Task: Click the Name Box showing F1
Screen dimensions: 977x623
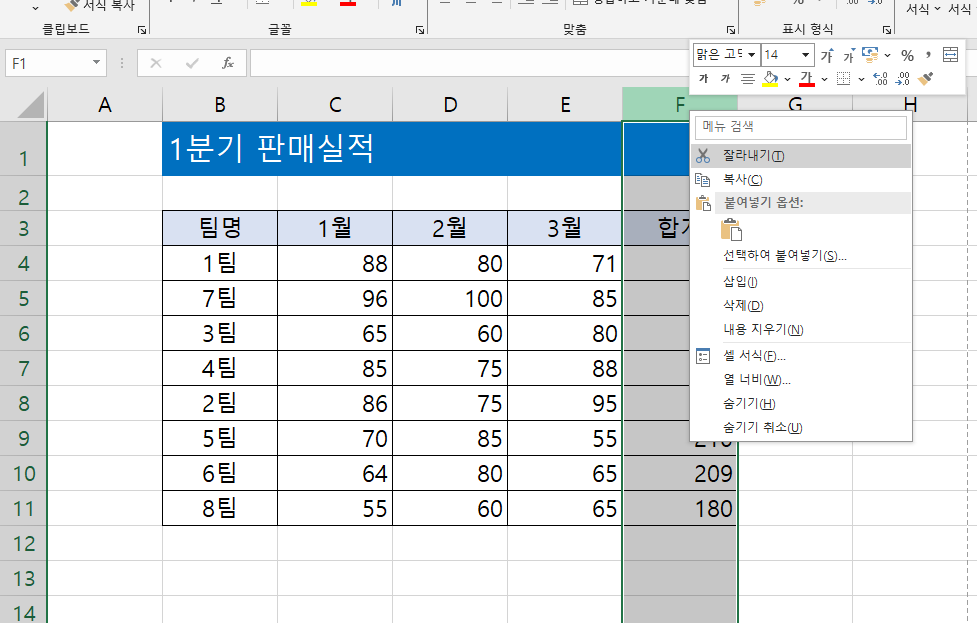Action: [x=49, y=63]
